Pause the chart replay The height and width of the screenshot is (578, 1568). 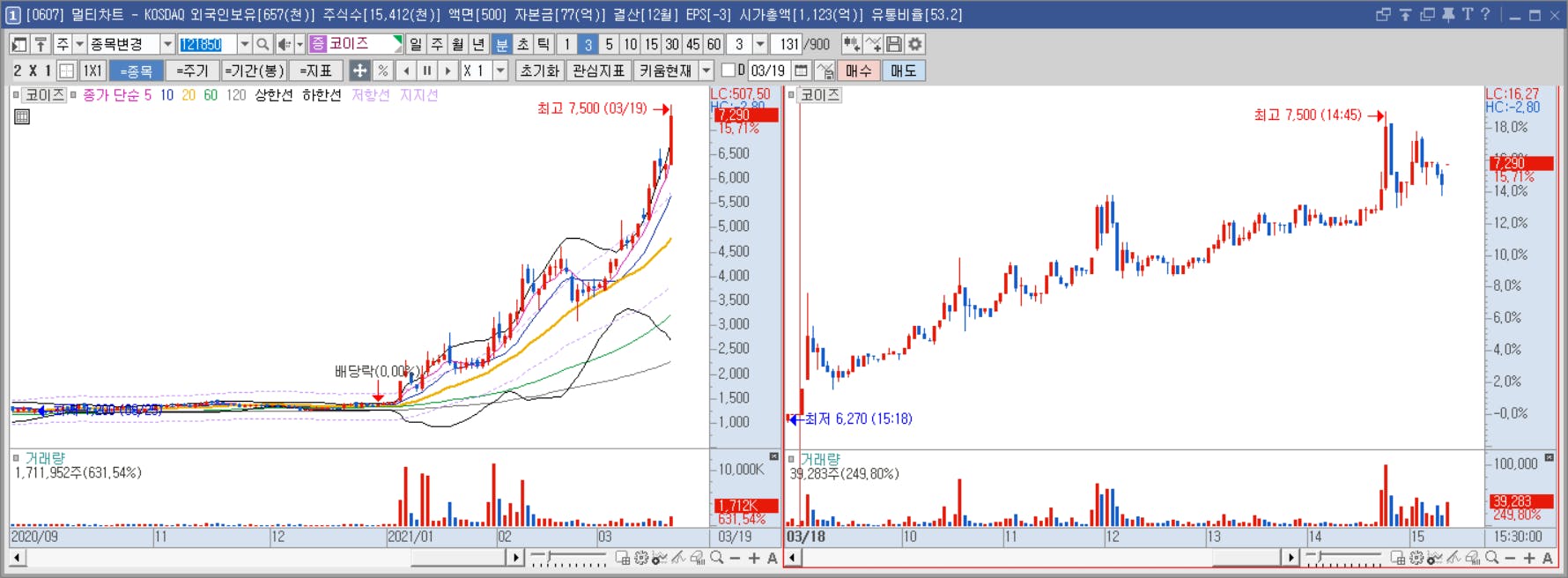(x=427, y=70)
